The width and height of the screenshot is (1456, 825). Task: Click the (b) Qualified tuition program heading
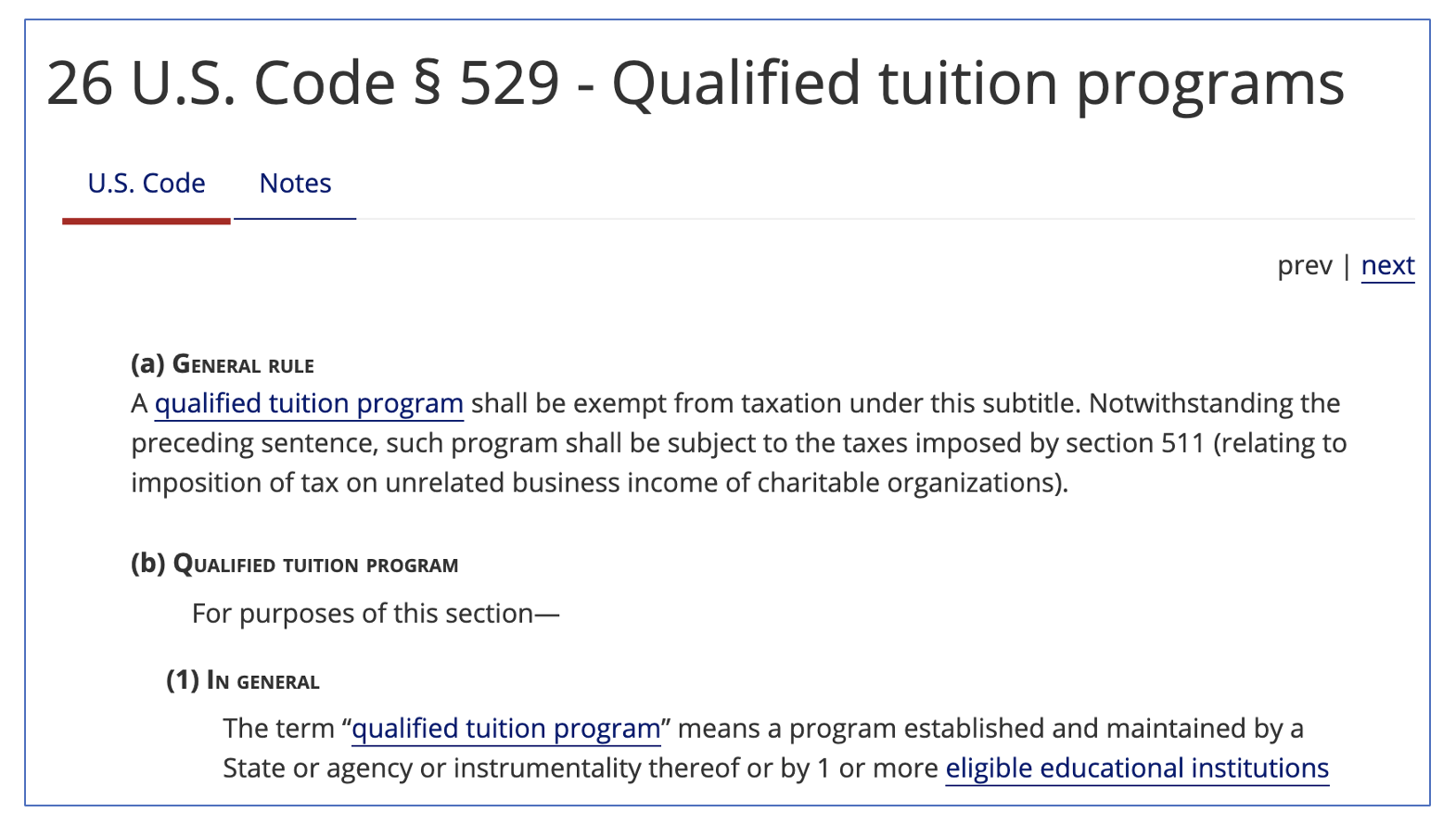(295, 565)
